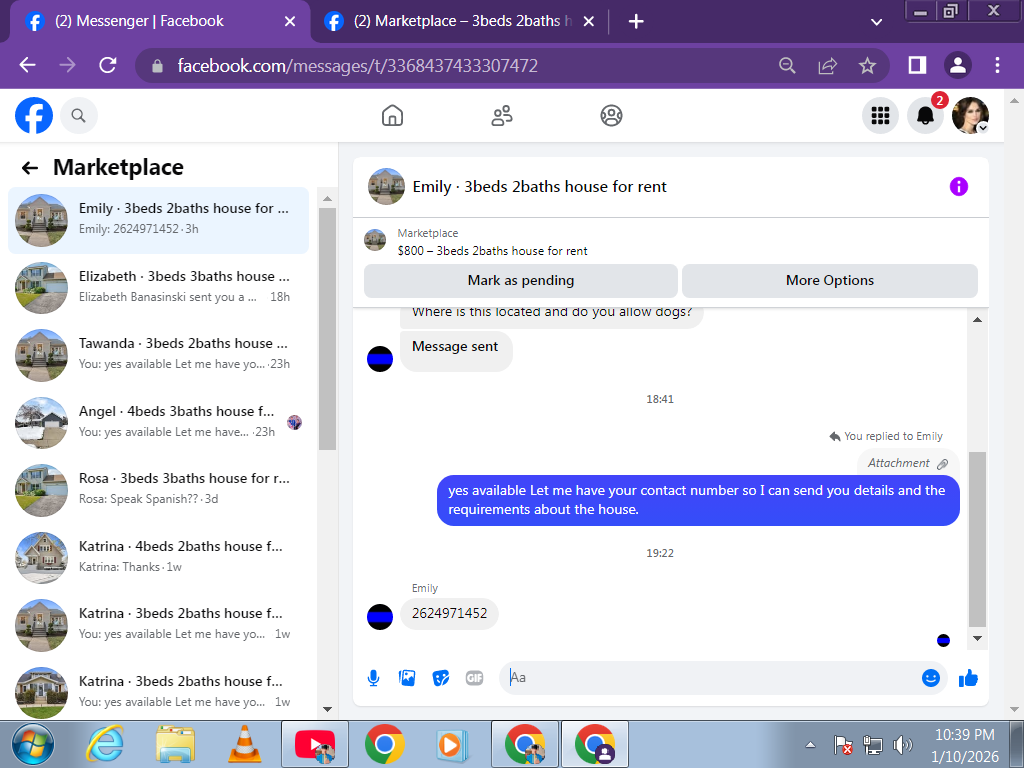Screen dimensions: 1024x768
Task: Open the Friends icon in top navigation
Action: tap(502, 116)
